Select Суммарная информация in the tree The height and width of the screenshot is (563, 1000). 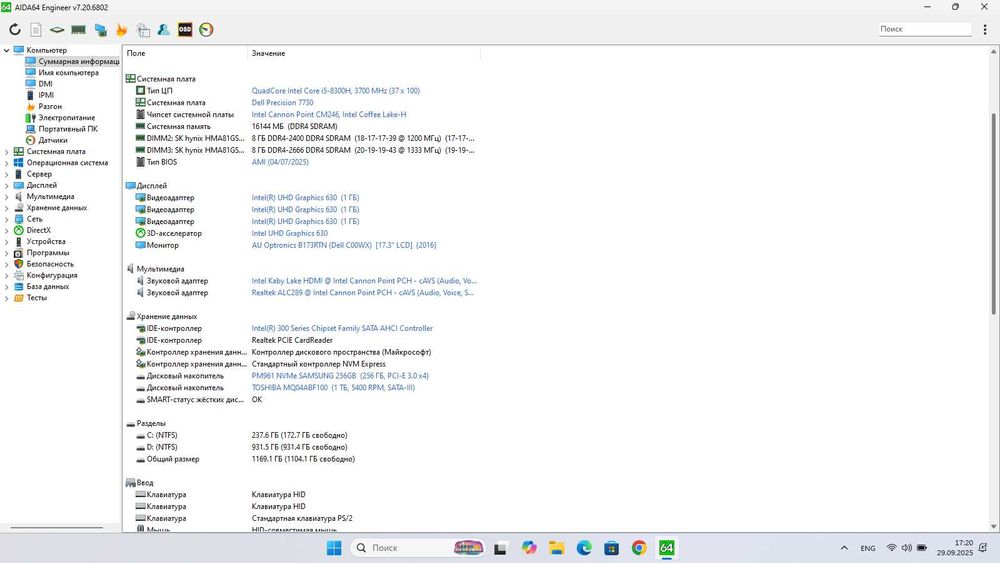78,61
